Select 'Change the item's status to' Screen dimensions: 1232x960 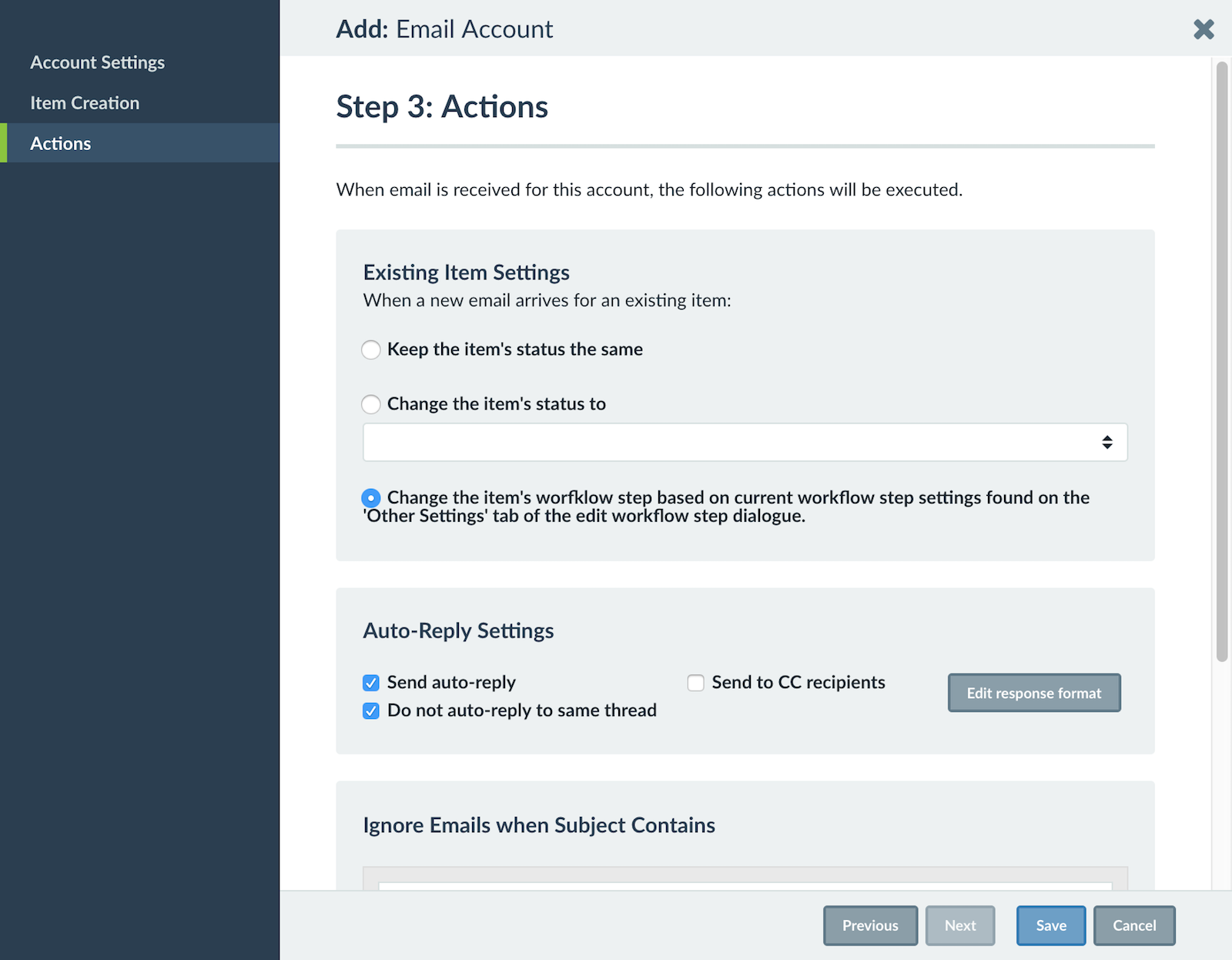click(x=370, y=404)
